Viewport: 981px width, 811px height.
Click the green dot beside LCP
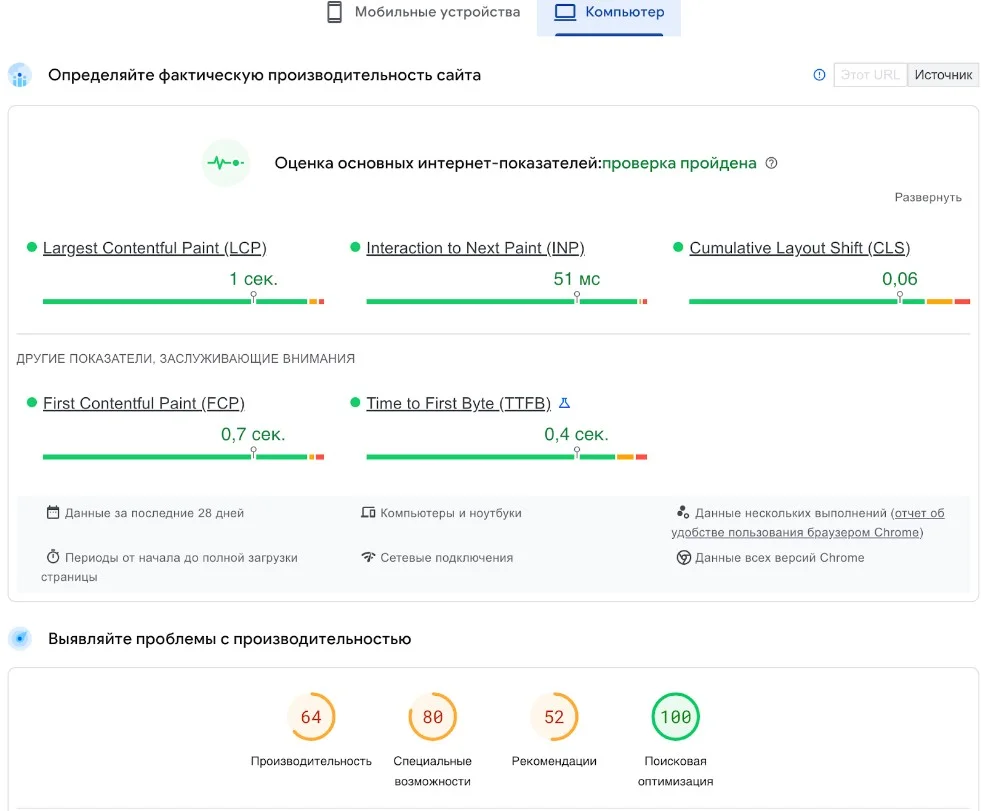pyautogui.click(x=32, y=247)
